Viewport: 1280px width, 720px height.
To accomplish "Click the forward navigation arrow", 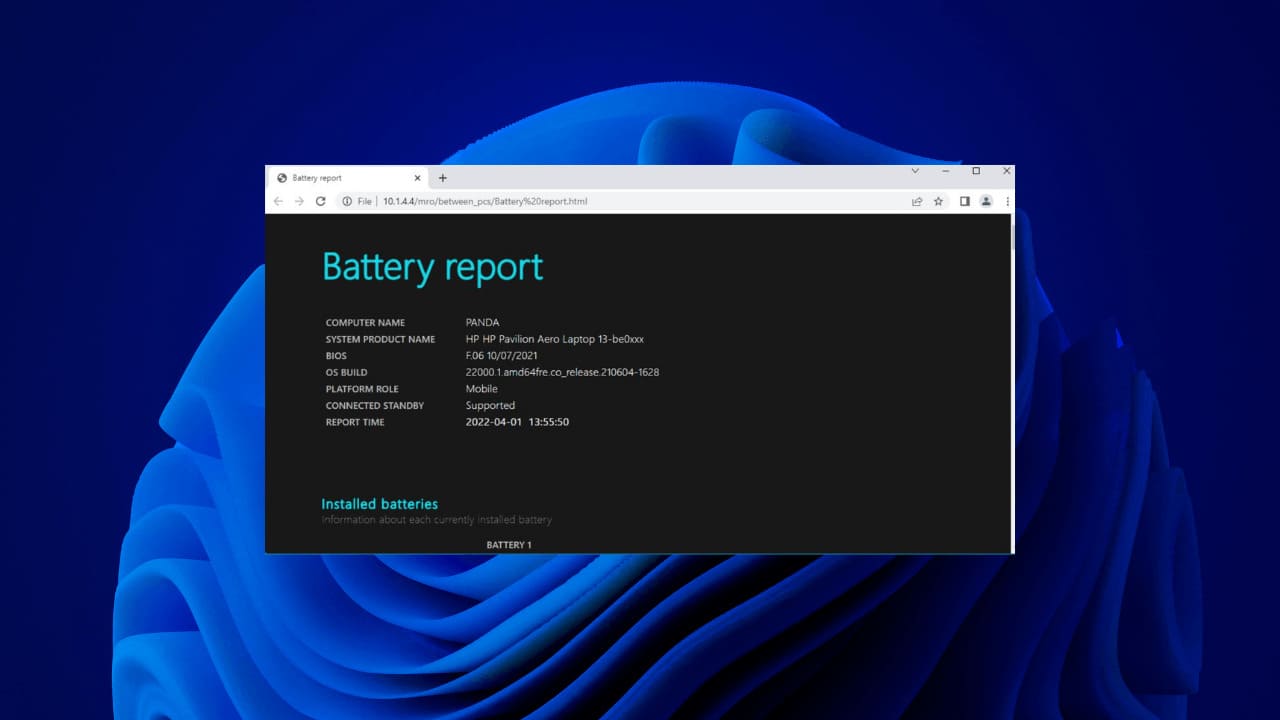I will pyautogui.click(x=299, y=201).
